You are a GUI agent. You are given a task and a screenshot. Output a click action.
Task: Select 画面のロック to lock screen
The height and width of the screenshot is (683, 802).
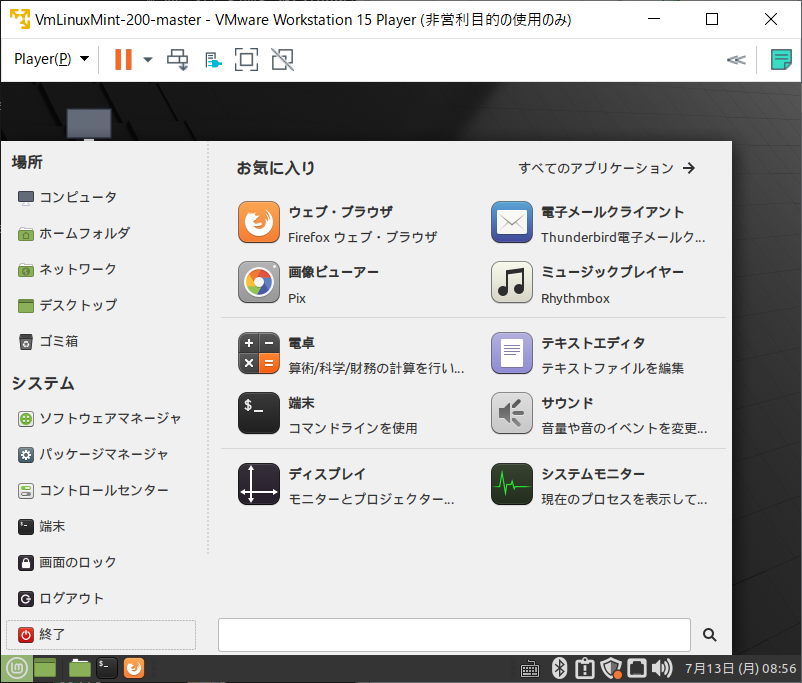coord(68,563)
